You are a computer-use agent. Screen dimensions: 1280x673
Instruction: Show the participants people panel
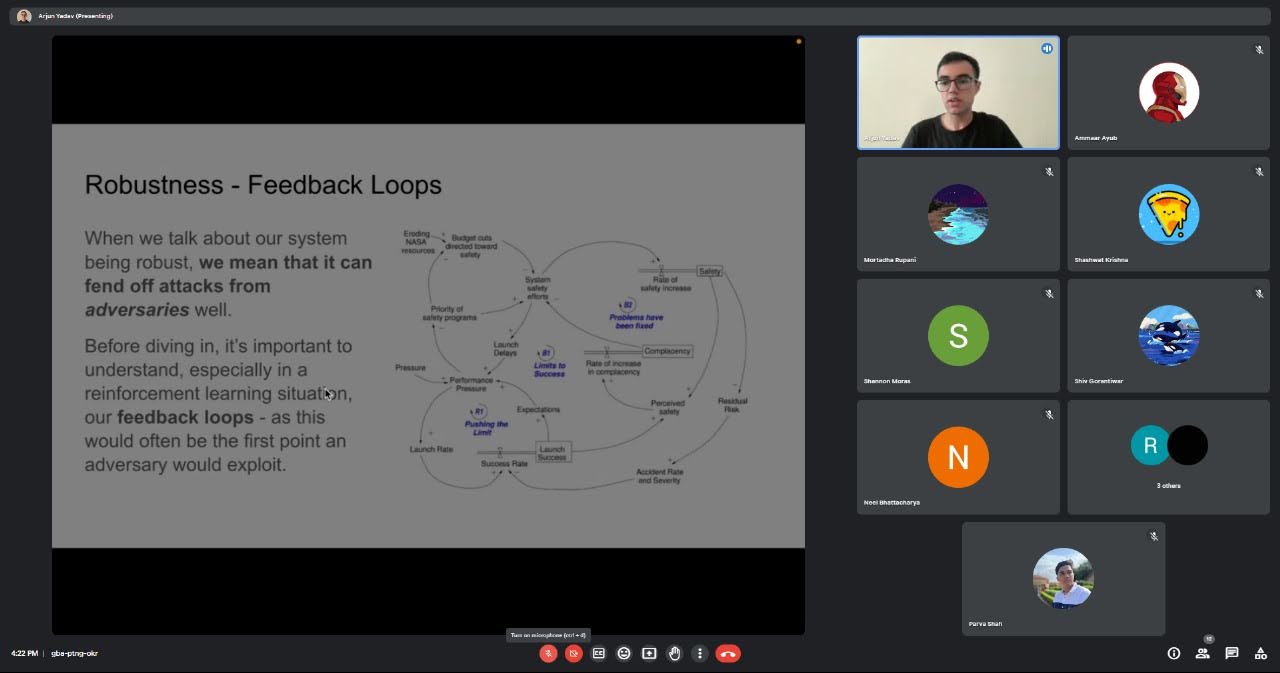coord(1203,653)
